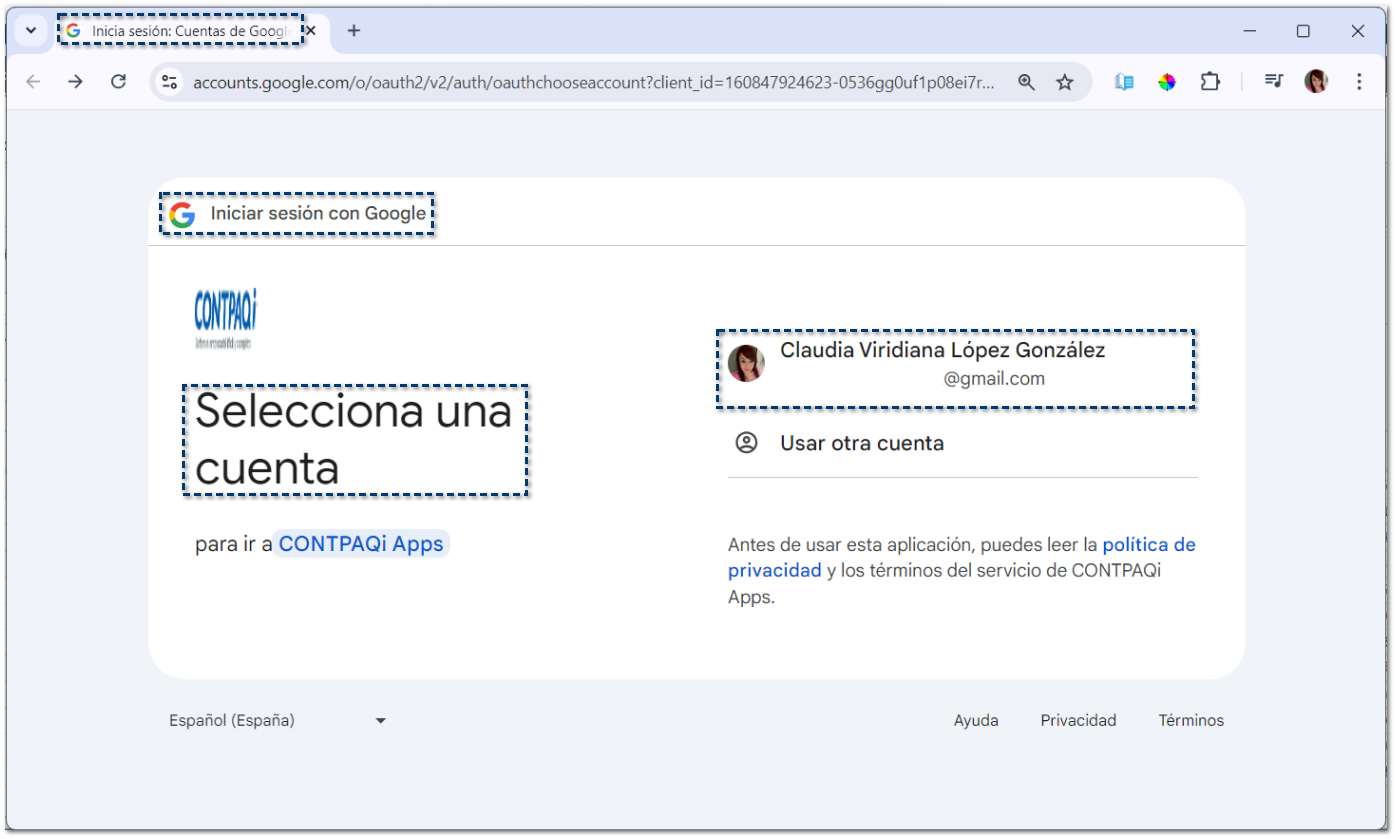Open the Extensions puzzle piece menu
Screen dimensions: 1396x839
point(1210,82)
